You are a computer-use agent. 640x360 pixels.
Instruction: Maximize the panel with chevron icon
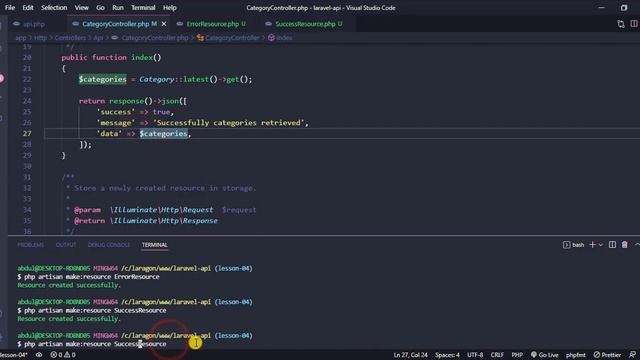pyautogui.click(x=637, y=245)
